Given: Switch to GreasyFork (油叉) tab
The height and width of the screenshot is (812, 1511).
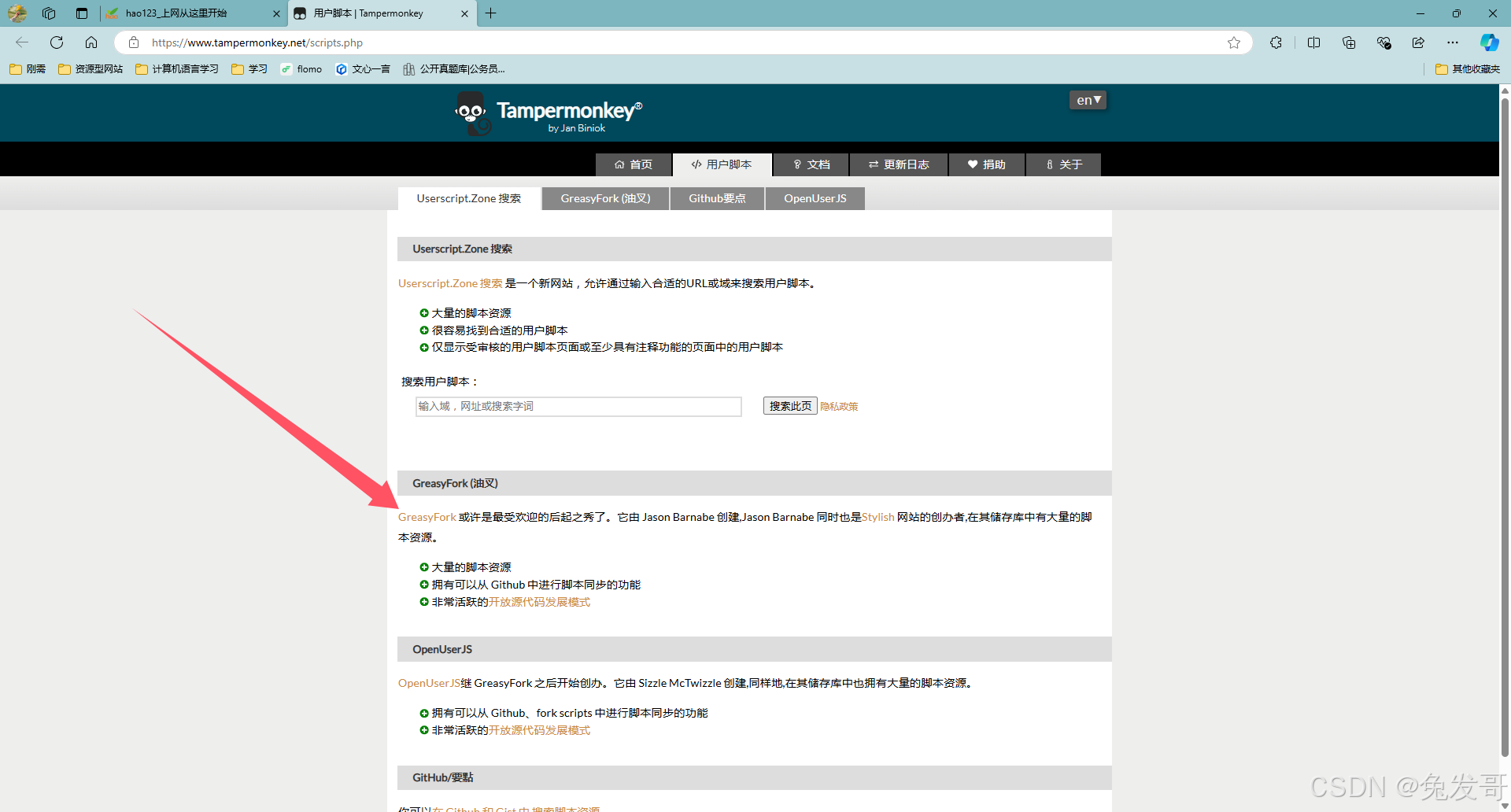Looking at the screenshot, I should (x=606, y=198).
